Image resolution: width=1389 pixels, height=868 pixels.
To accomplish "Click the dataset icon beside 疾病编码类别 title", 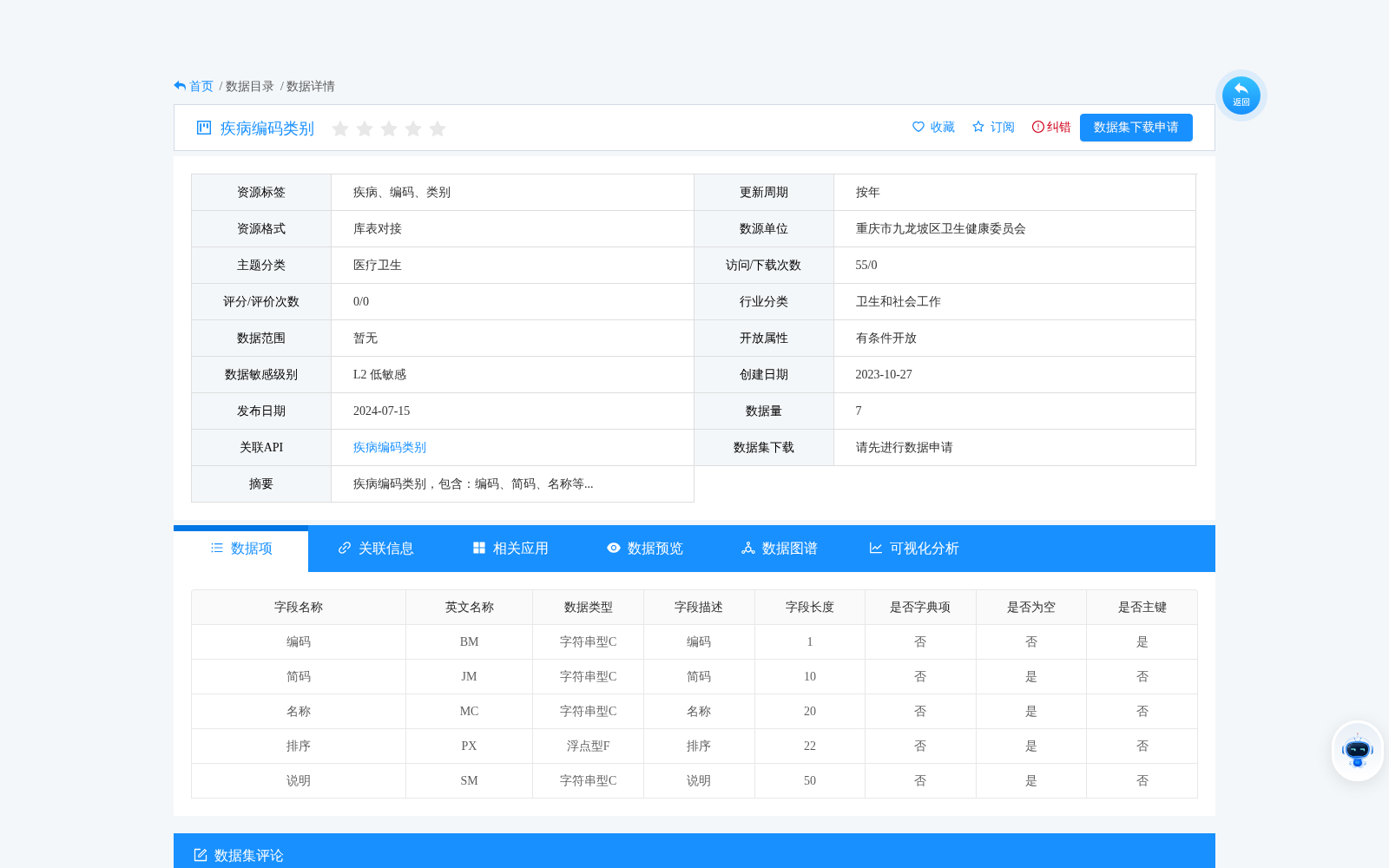I will click(204, 128).
